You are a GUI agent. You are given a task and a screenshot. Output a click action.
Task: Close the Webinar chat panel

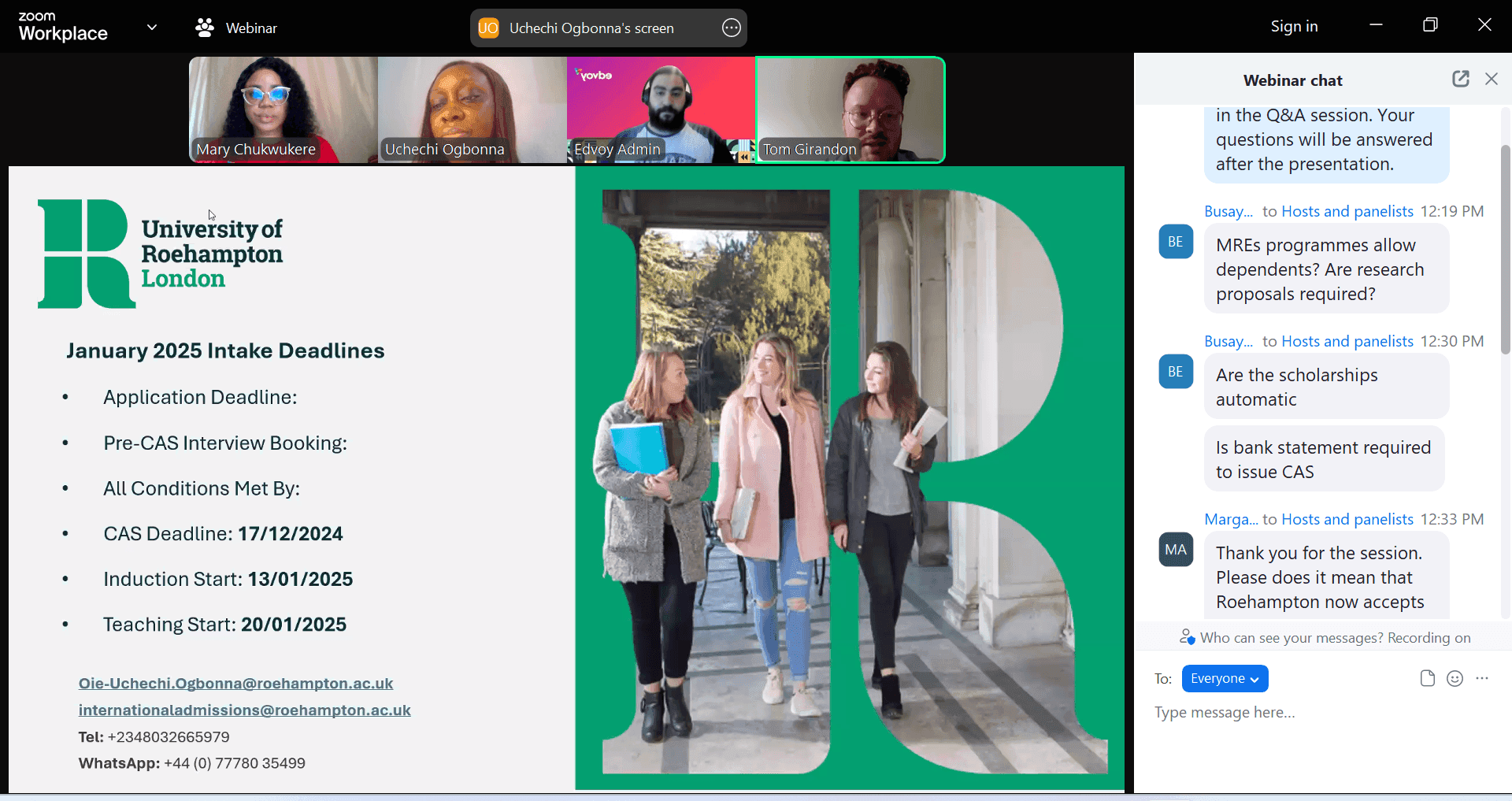[x=1492, y=79]
